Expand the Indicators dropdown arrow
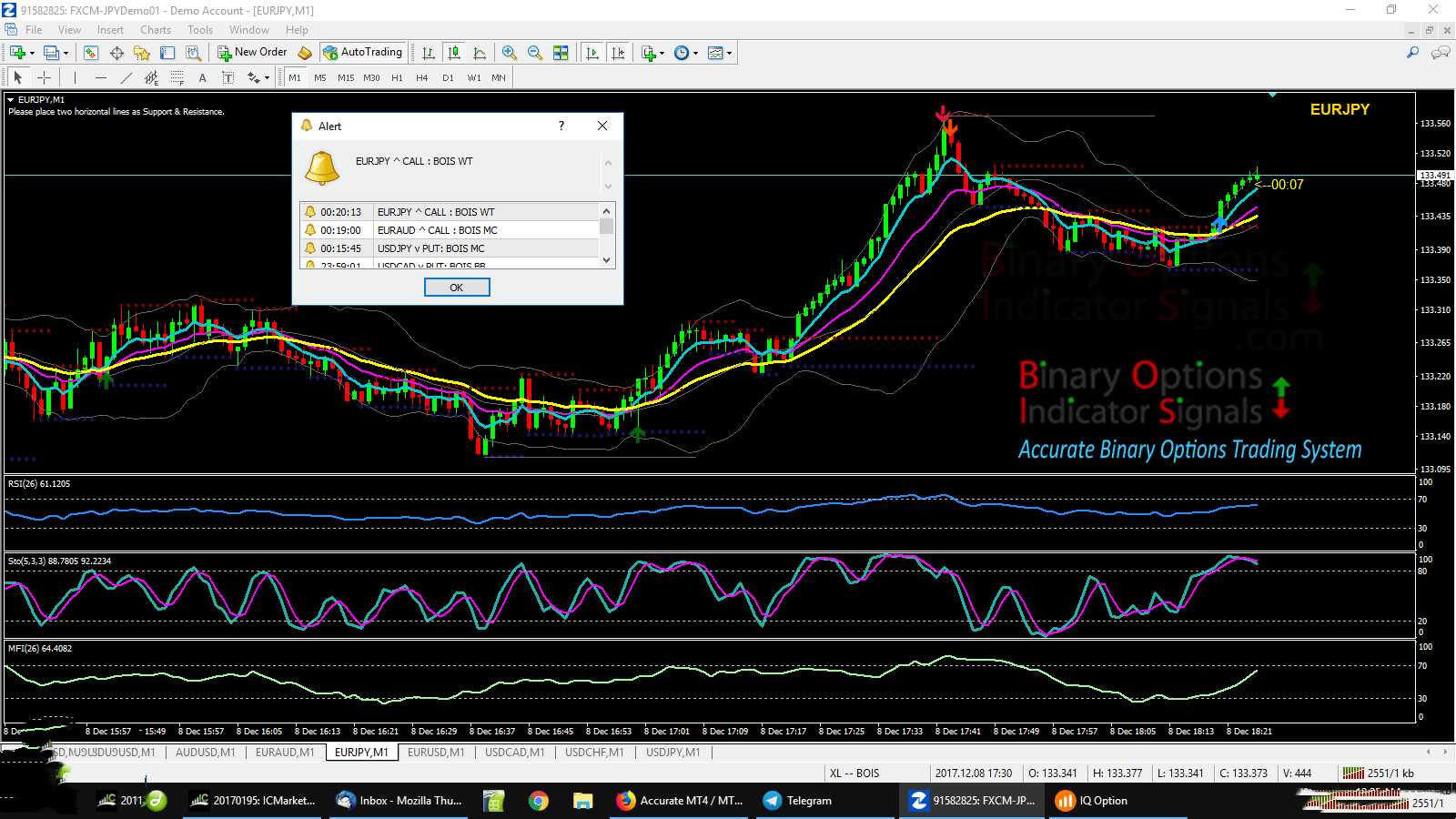 (662, 53)
